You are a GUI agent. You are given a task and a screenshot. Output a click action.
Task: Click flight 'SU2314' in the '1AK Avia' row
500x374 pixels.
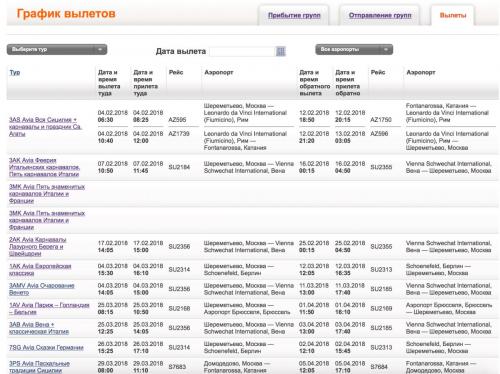(179, 269)
